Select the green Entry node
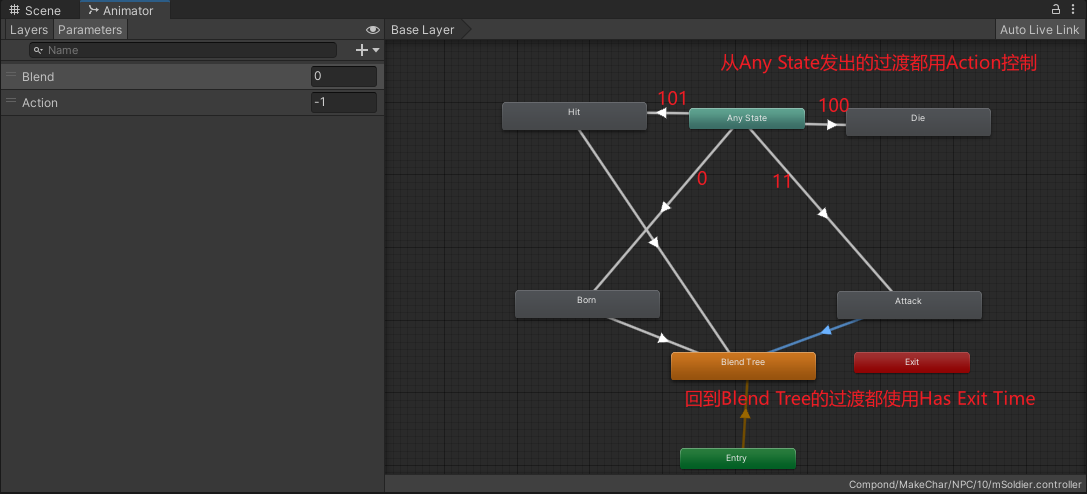Viewport: 1087px width, 494px height. 738,459
